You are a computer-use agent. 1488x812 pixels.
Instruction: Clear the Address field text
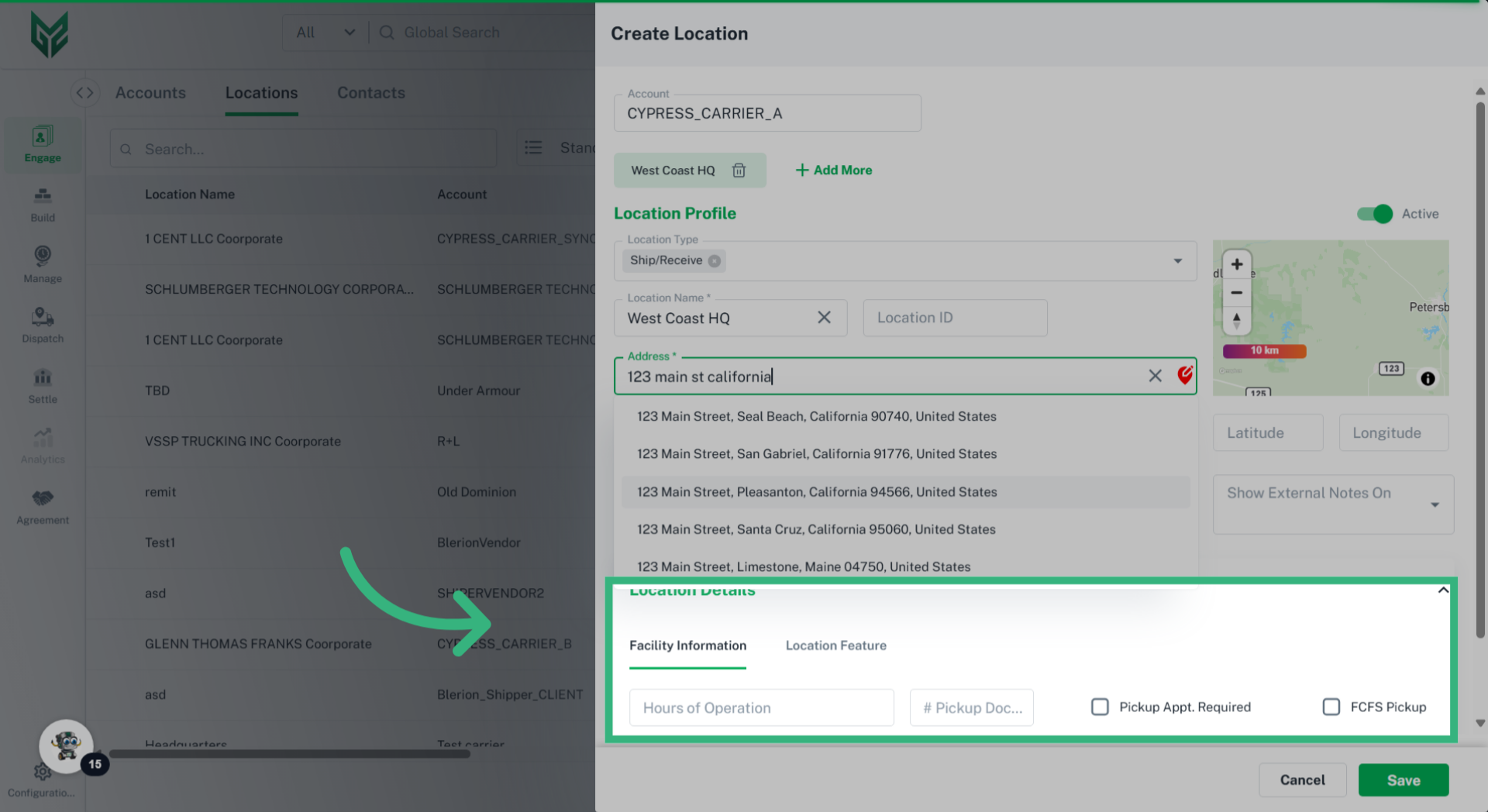[1155, 376]
